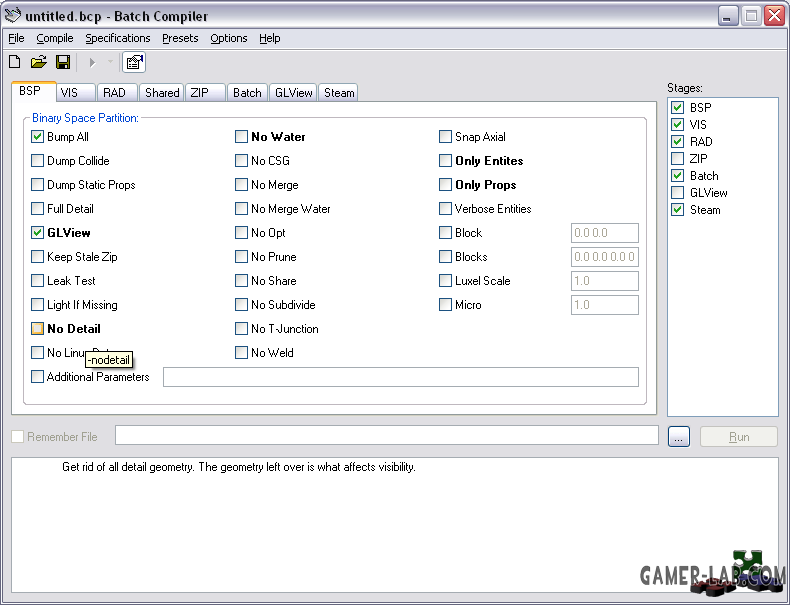Click the Save floppy disk icon
The image size is (790, 605).
pyautogui.click(x=63, y=62)
